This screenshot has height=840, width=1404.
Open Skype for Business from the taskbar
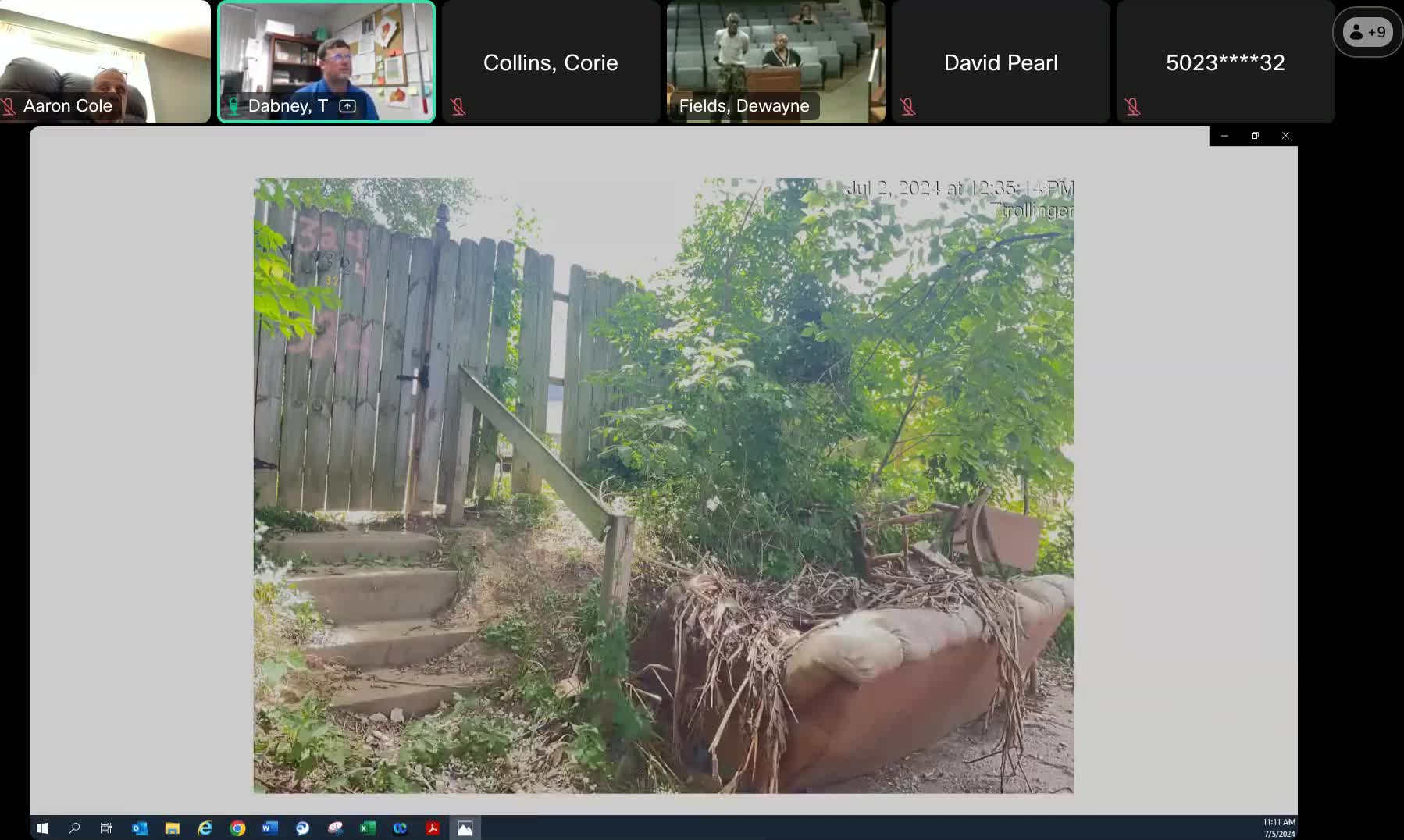(x=303, y=828)
